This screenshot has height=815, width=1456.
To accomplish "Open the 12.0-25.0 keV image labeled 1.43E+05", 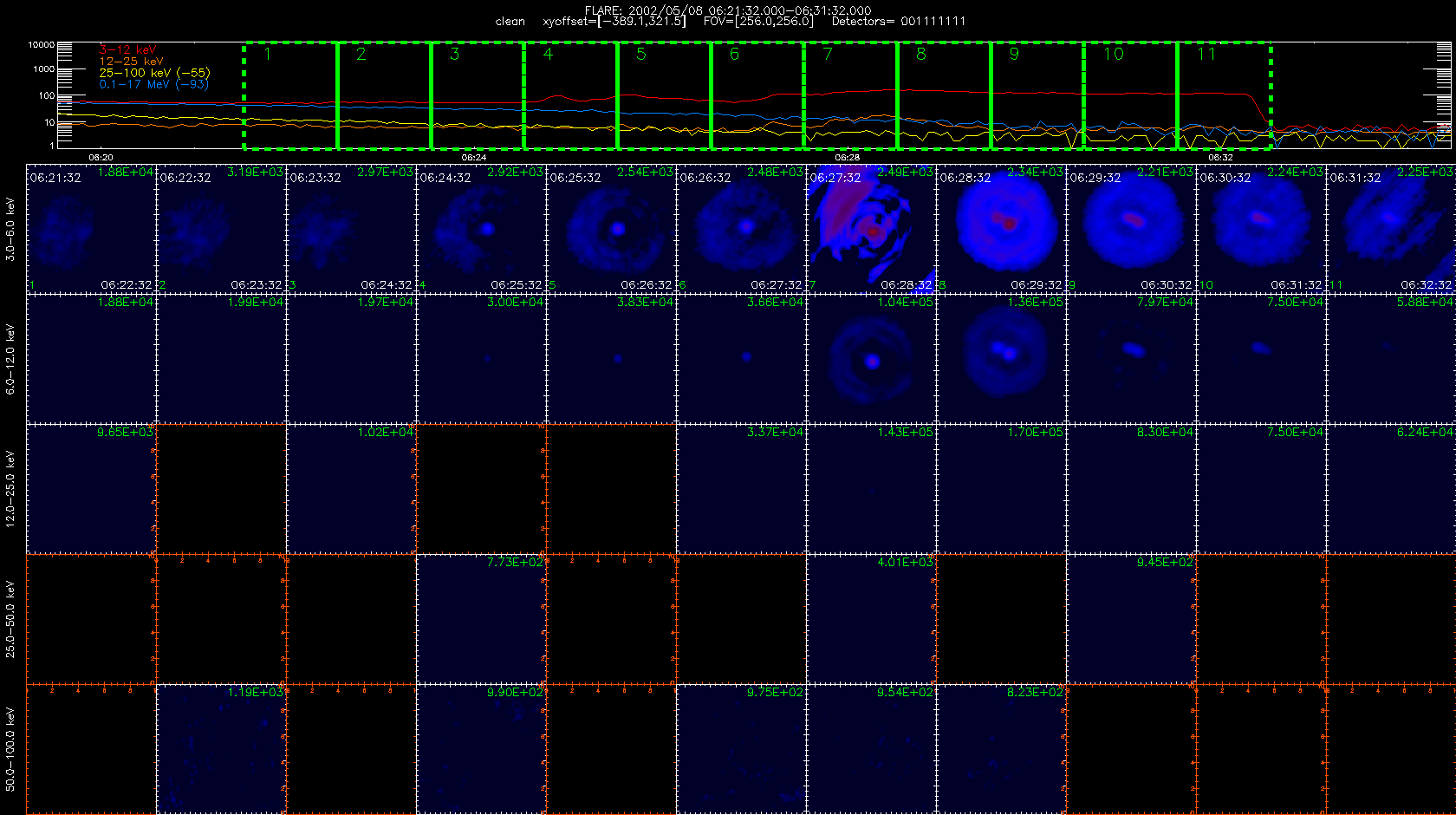I will [871, 489].
